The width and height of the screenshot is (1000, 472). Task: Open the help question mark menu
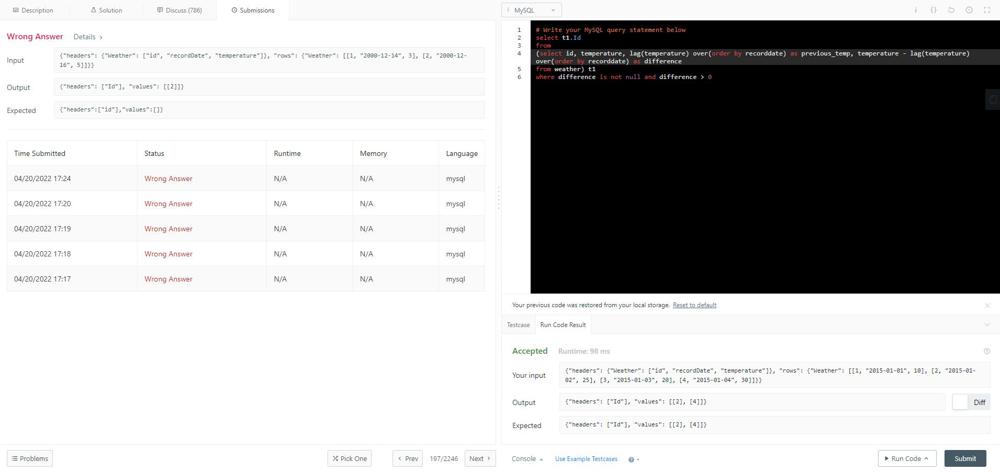click(x=633, y=459)
